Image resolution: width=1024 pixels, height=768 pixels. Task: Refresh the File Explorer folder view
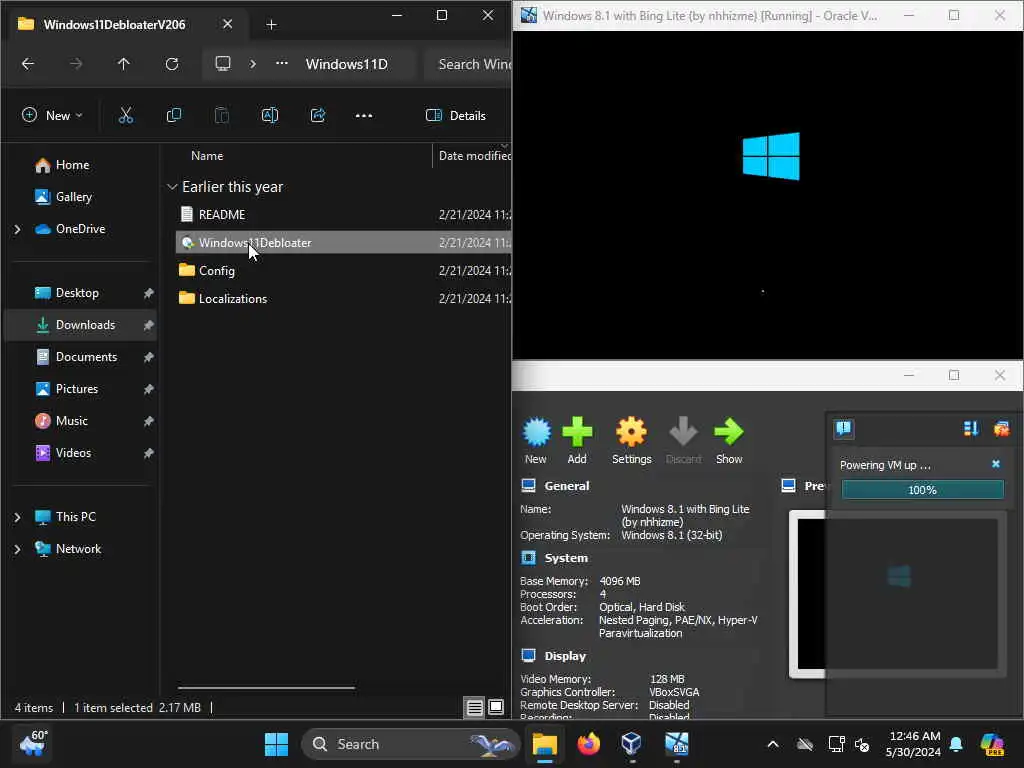tap(172, 64)
